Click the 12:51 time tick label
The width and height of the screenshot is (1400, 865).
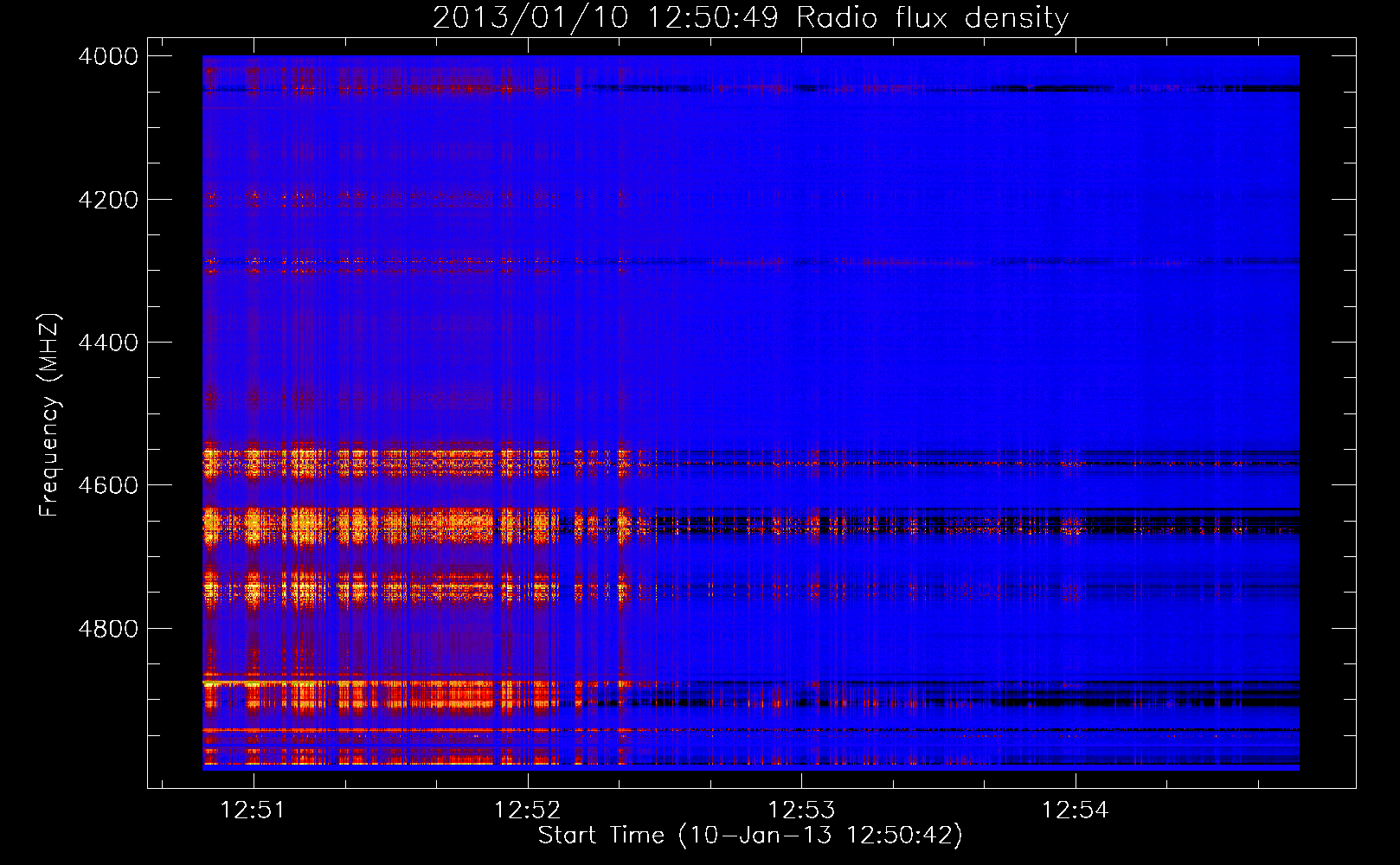253,810
